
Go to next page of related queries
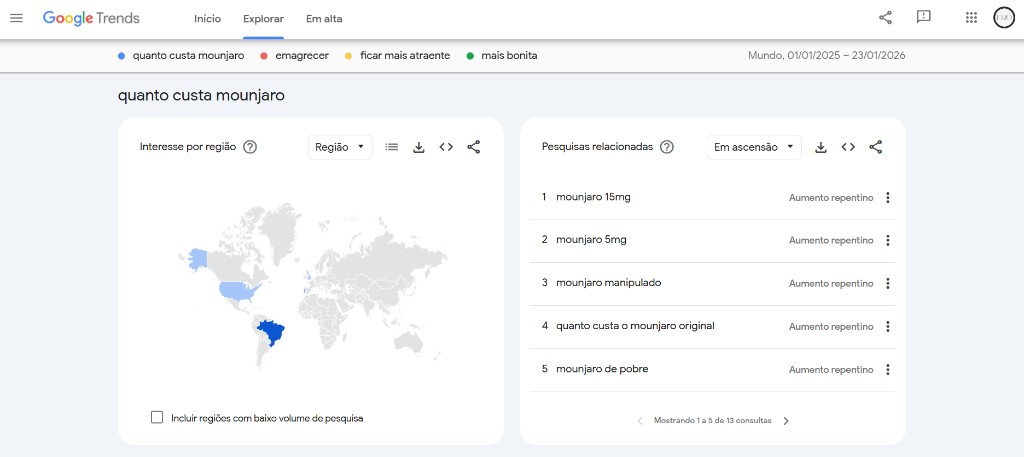786,421
